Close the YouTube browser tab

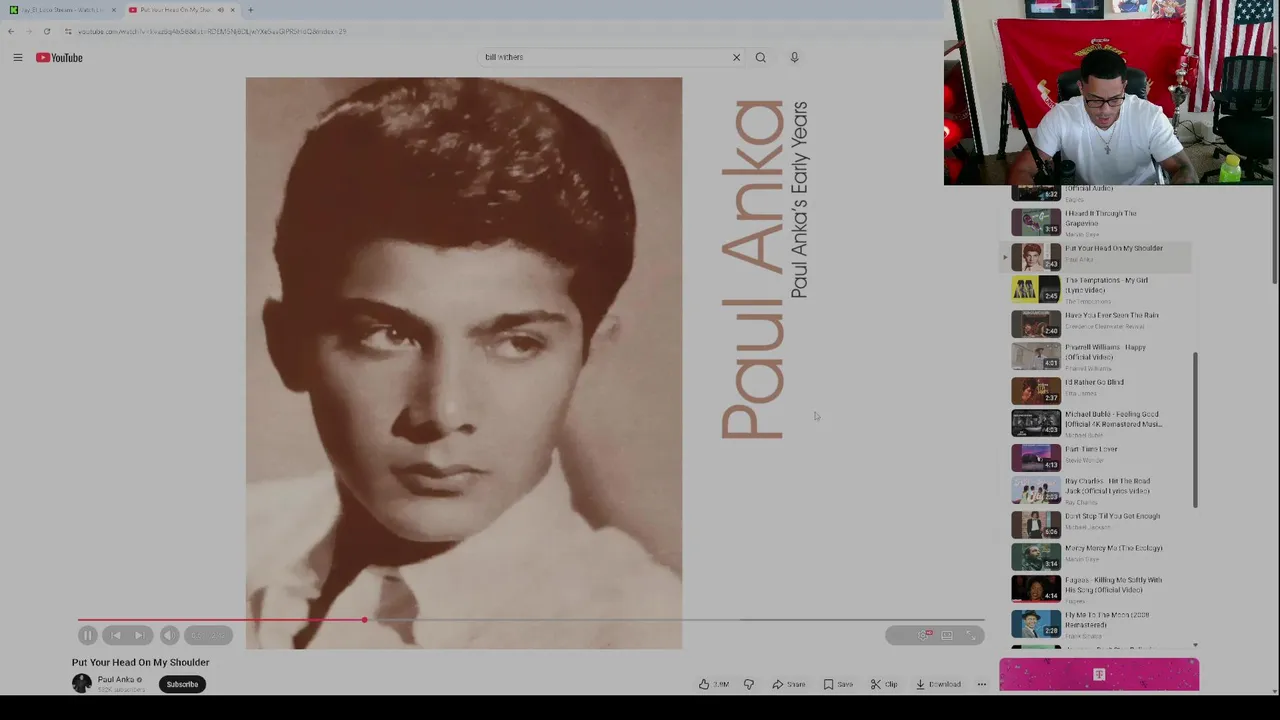232,10
